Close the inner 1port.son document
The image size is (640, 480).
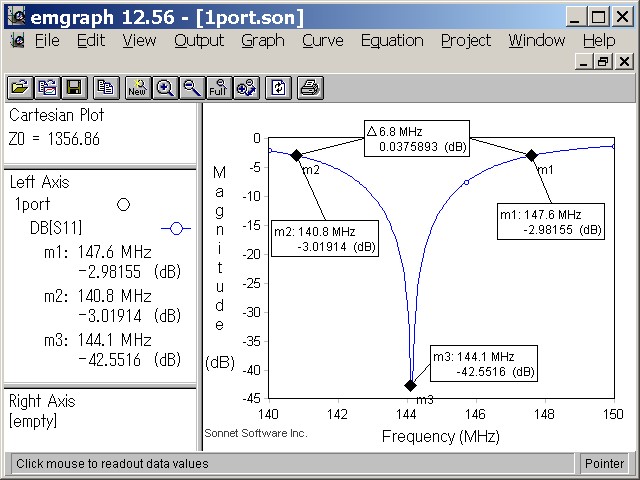(x=624, y=62)
